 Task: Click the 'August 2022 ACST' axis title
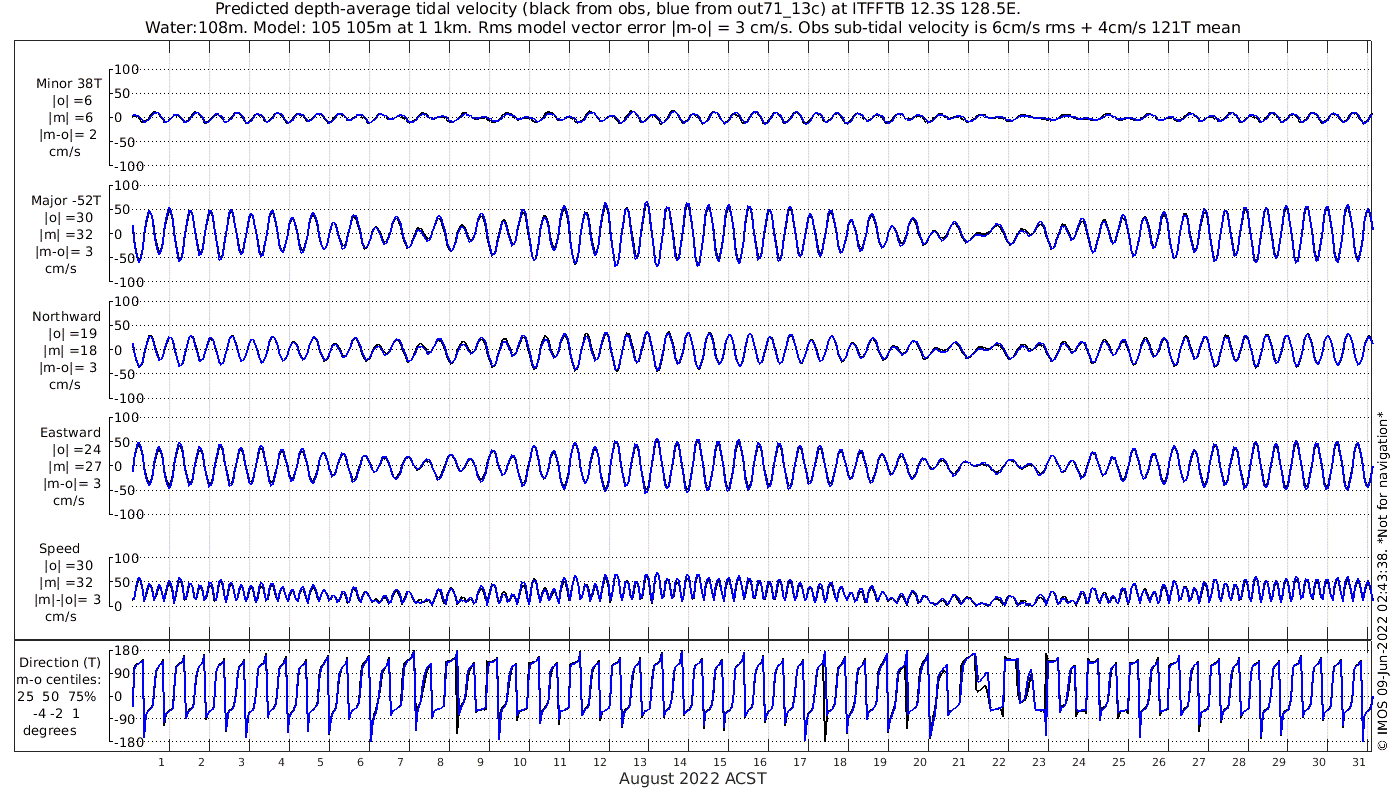point(692,778)
